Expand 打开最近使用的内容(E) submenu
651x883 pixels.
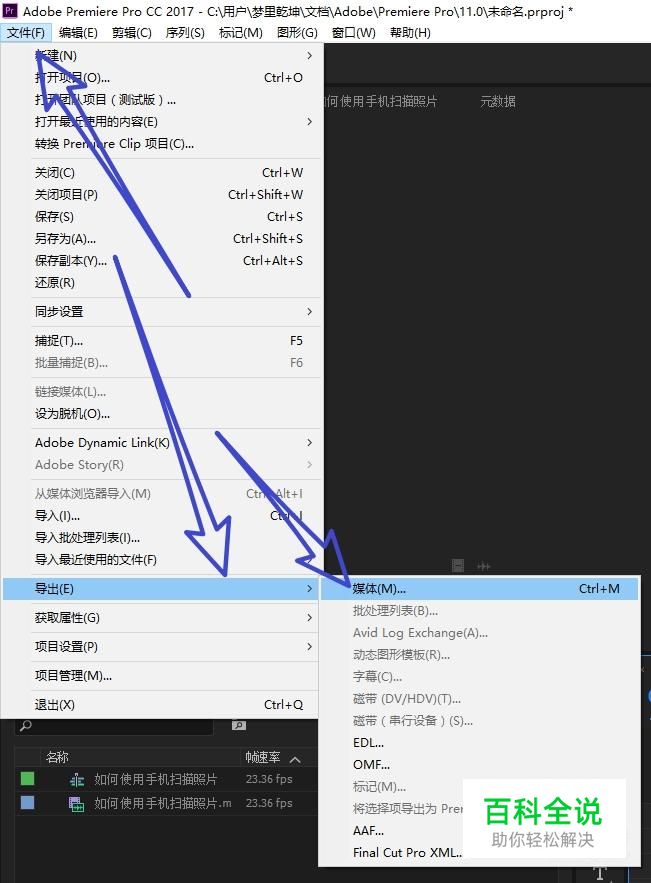(163, 122)
